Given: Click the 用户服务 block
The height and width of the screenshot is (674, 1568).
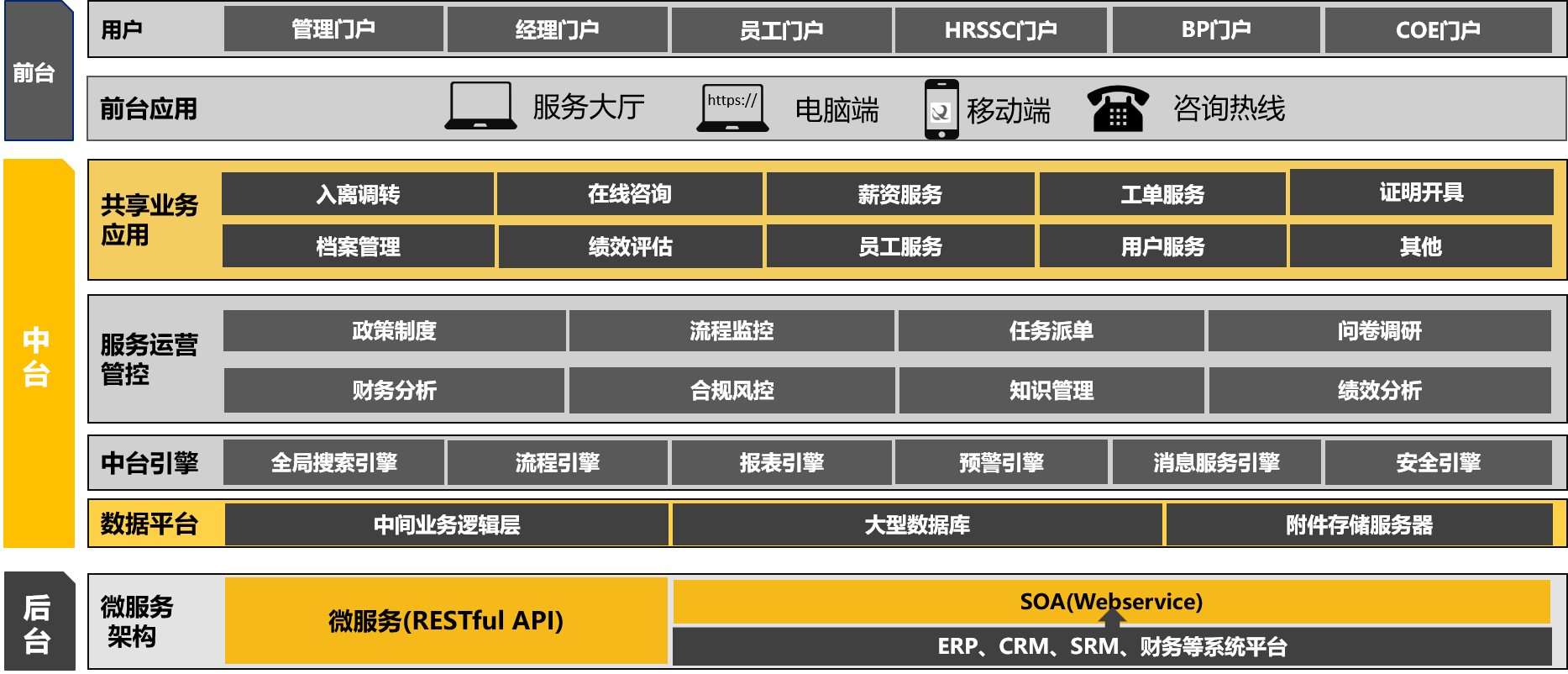Looking at the screenshot, I should click(1162, 246).
